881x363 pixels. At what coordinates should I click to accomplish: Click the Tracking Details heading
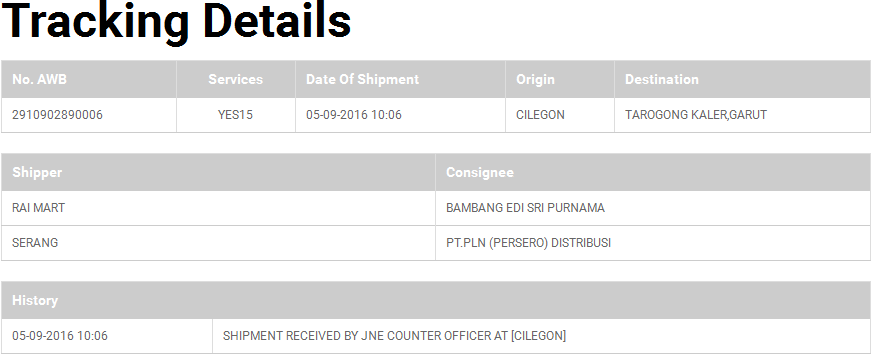(176, 21)
